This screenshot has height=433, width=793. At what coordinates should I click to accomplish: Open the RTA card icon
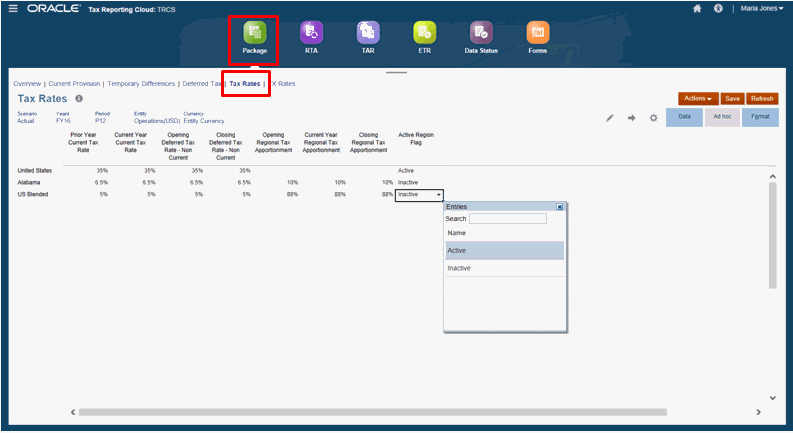pyautogui.click(x=311, y=33)
